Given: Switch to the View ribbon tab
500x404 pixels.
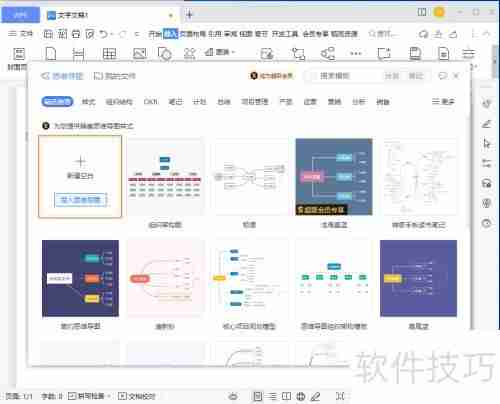Looking at the screenshot, I should pyautogui.click(x=246, y=34).
